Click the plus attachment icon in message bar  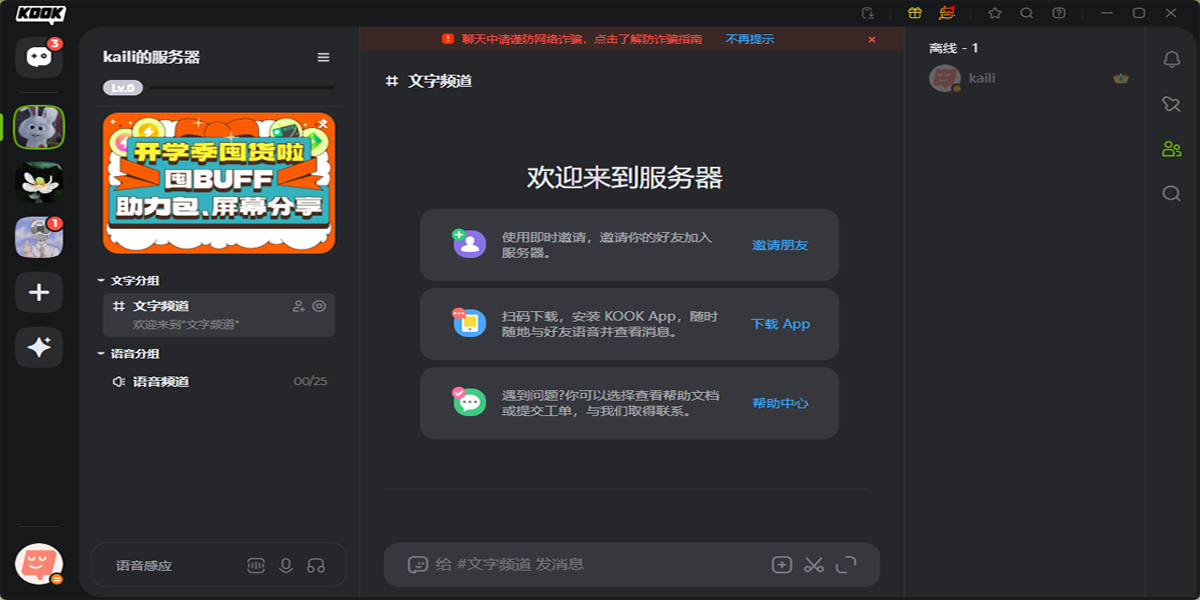pos(782,564)
